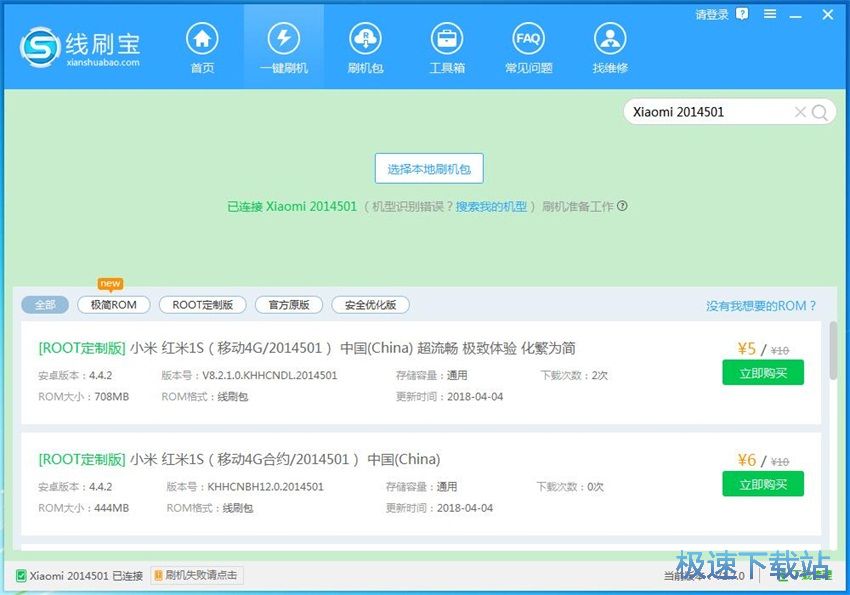
Task: Open the hamburger menu in title bar
Action: tap(770, 14)
